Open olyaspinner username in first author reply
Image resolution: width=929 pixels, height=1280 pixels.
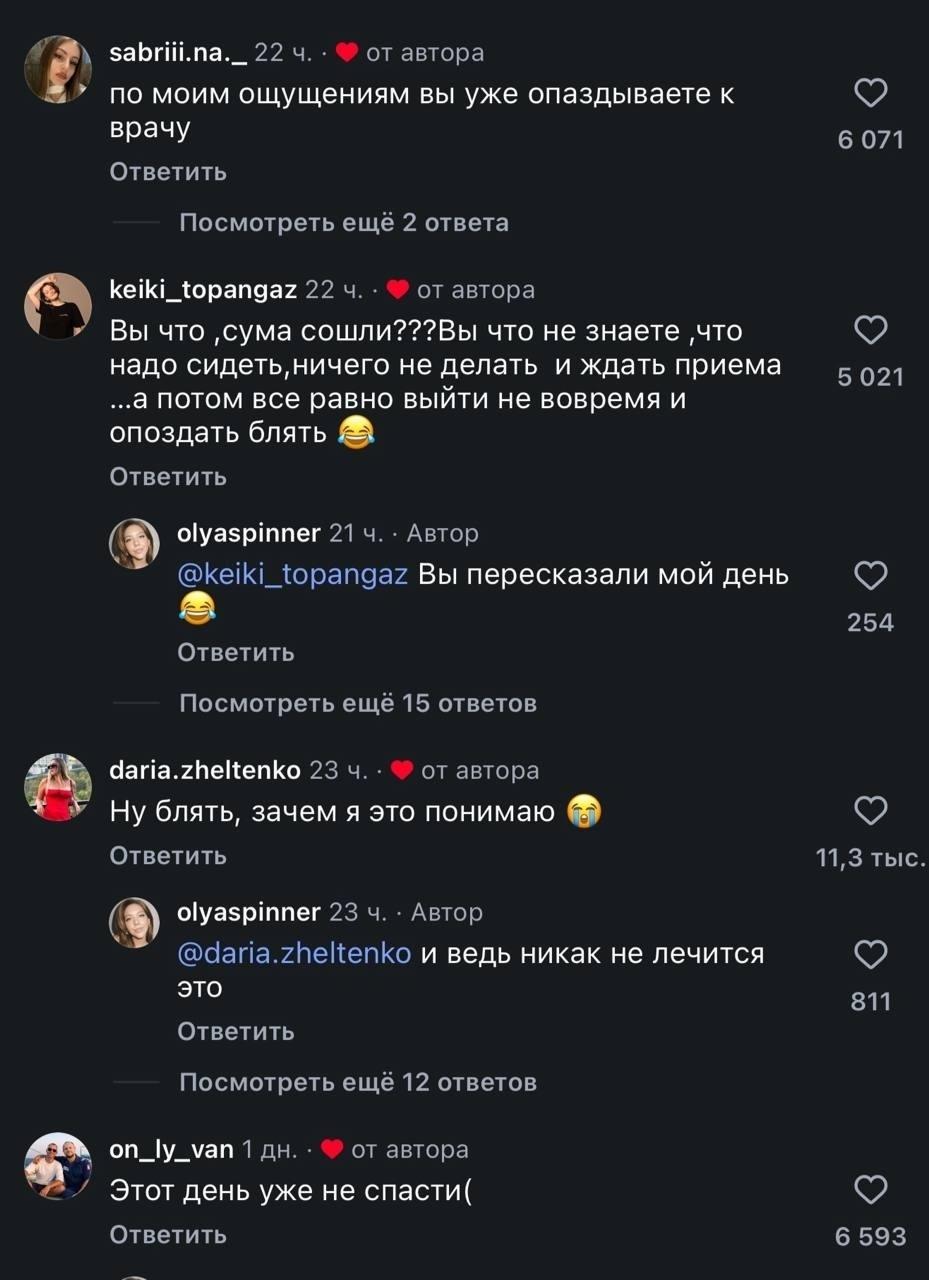pos(248,534)
